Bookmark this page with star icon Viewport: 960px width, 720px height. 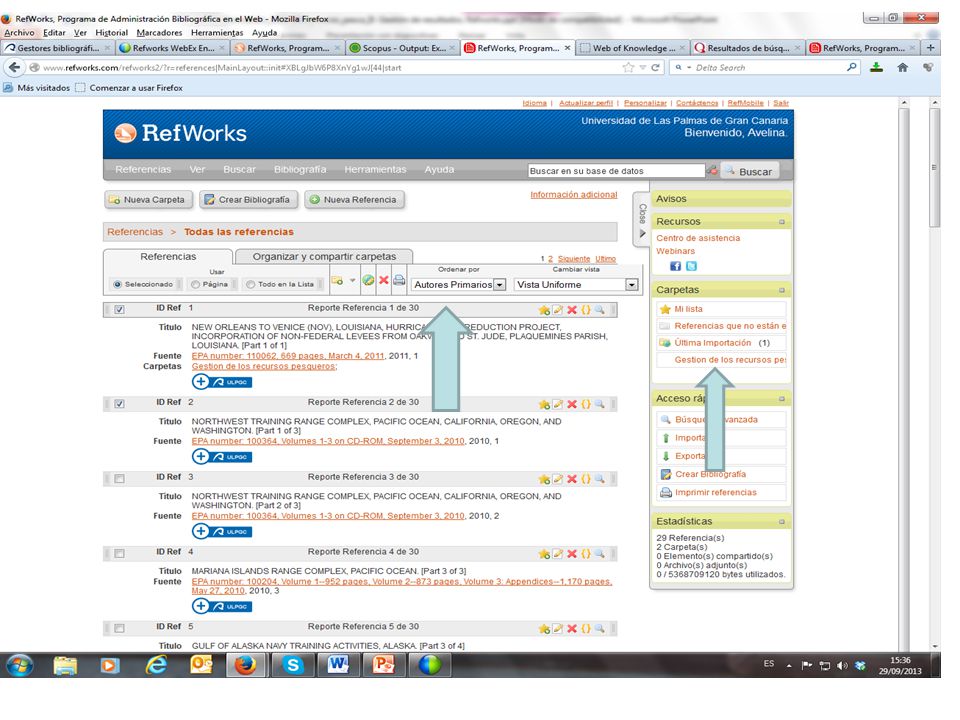[x=628, y=67]
